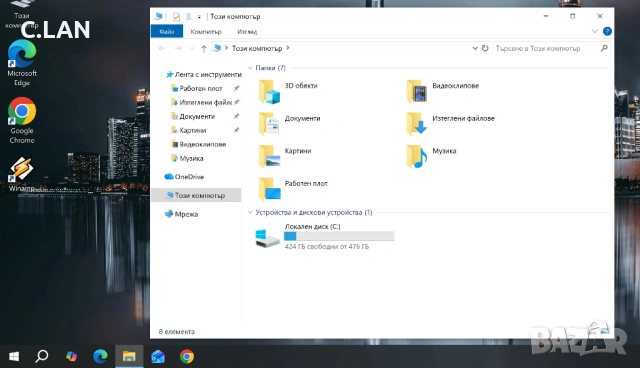Select the Локален диск (C:) drive icon

click(267, 238)
